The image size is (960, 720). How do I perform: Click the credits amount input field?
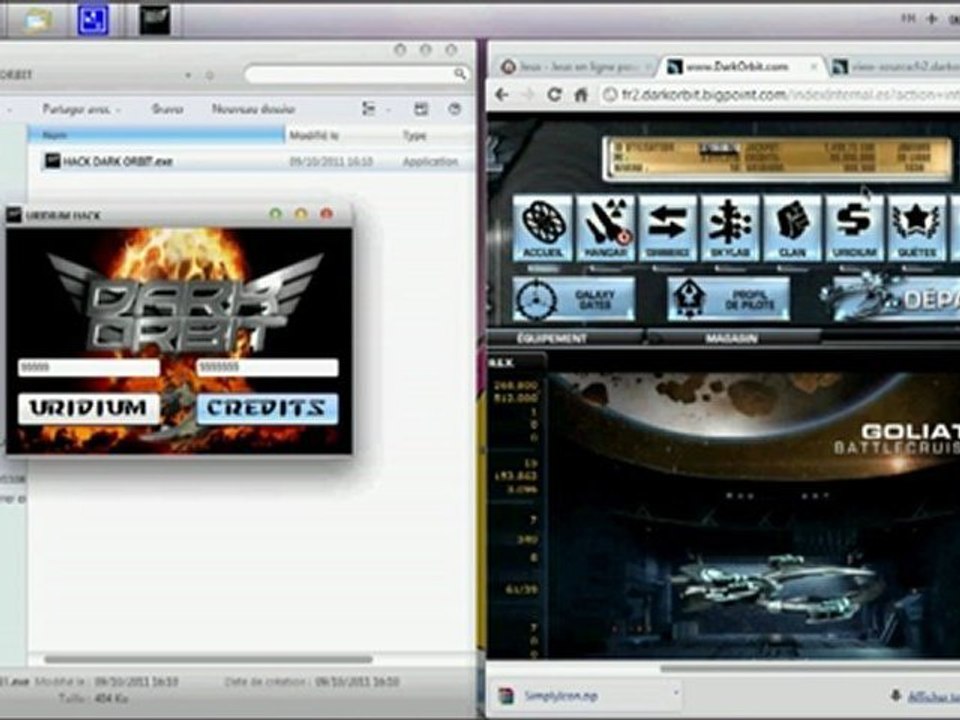click(267, 367)
